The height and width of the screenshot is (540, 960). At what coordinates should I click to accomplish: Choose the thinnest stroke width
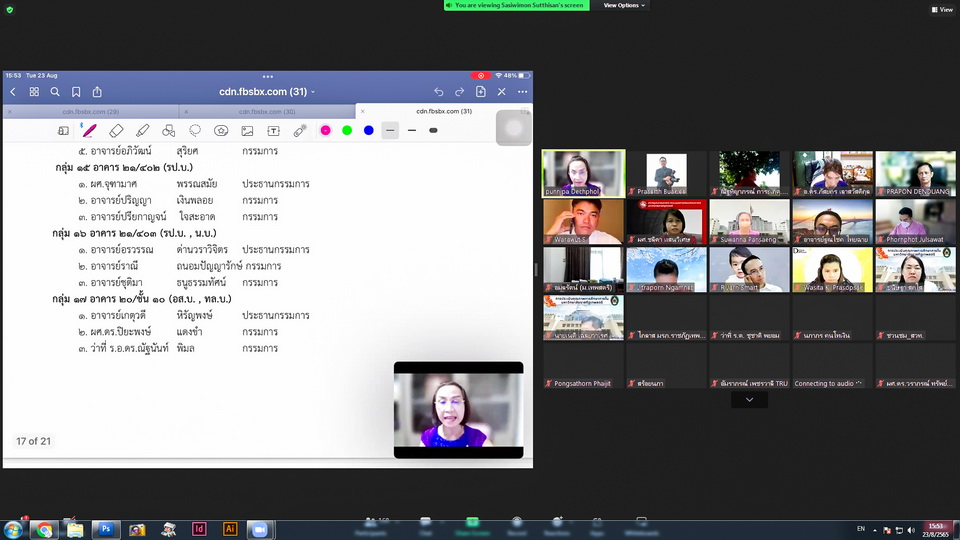390,130
